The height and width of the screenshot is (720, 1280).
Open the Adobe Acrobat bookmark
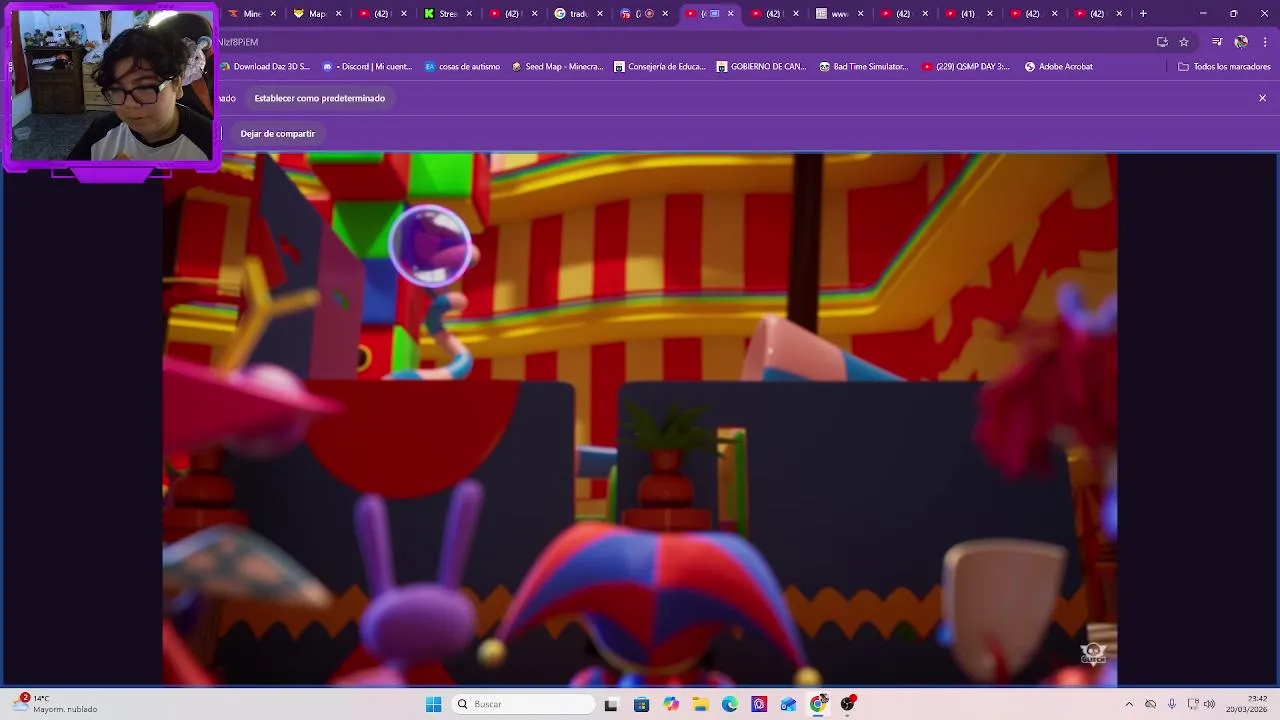click(1059, 67)
